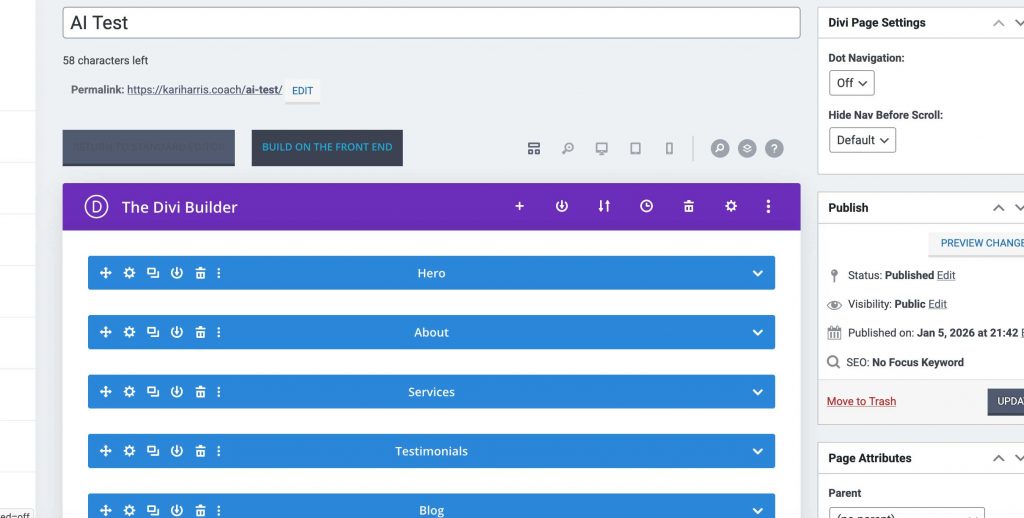Toggle power icon on Testimonials section
The image size is (1024, 518).
pyautogui.click(x=177, y=451)
